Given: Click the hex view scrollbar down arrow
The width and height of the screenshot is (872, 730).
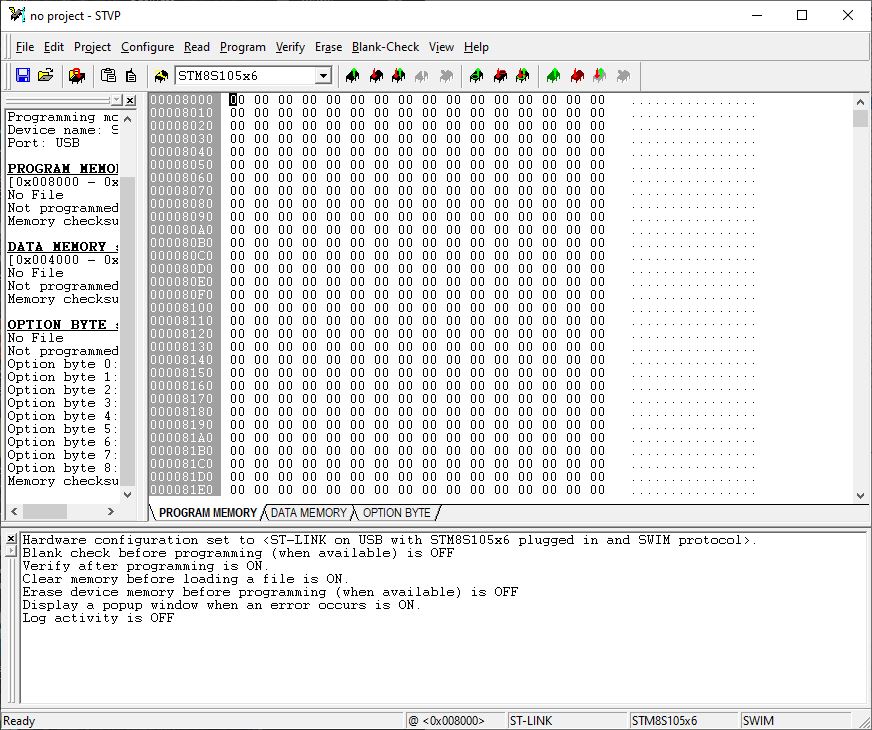Looking at the screenshot, I should pyautogui.click(x=861, y=495).
